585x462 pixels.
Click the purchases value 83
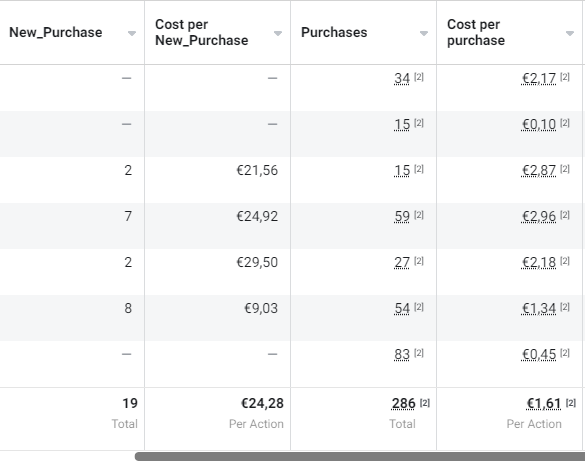coord(402,355)
